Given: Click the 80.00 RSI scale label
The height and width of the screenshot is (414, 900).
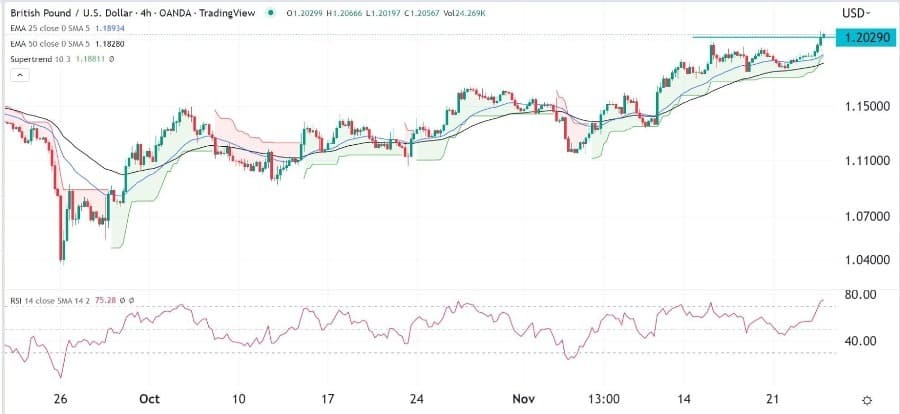Looking at the screenshot, I should pyautogui.click(x=860, y=294).
